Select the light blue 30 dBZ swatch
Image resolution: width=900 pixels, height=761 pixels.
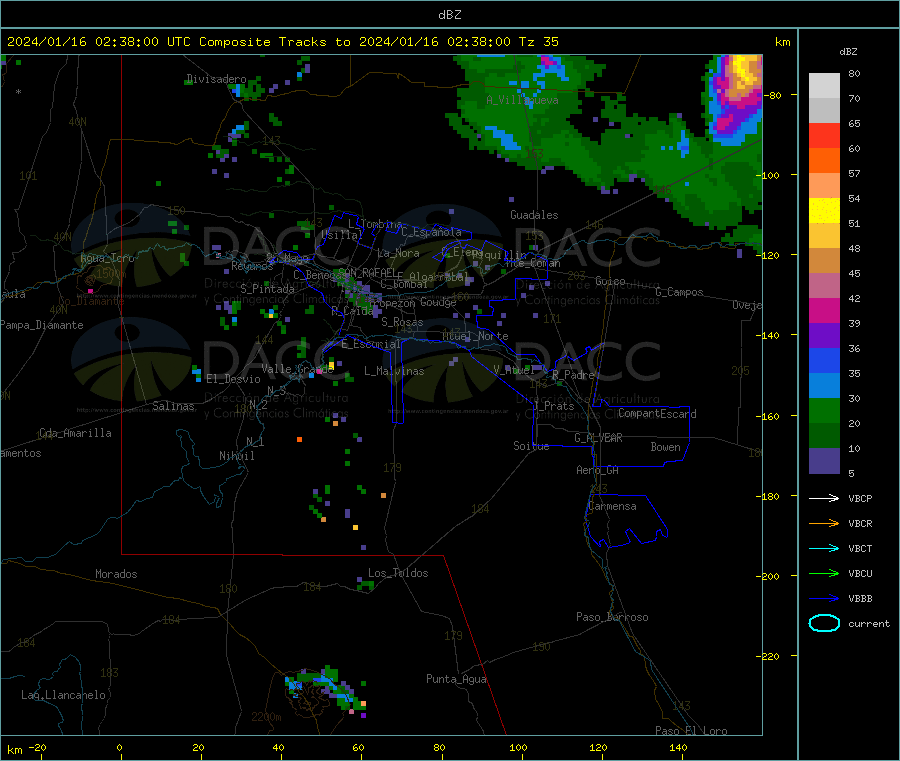824,386
